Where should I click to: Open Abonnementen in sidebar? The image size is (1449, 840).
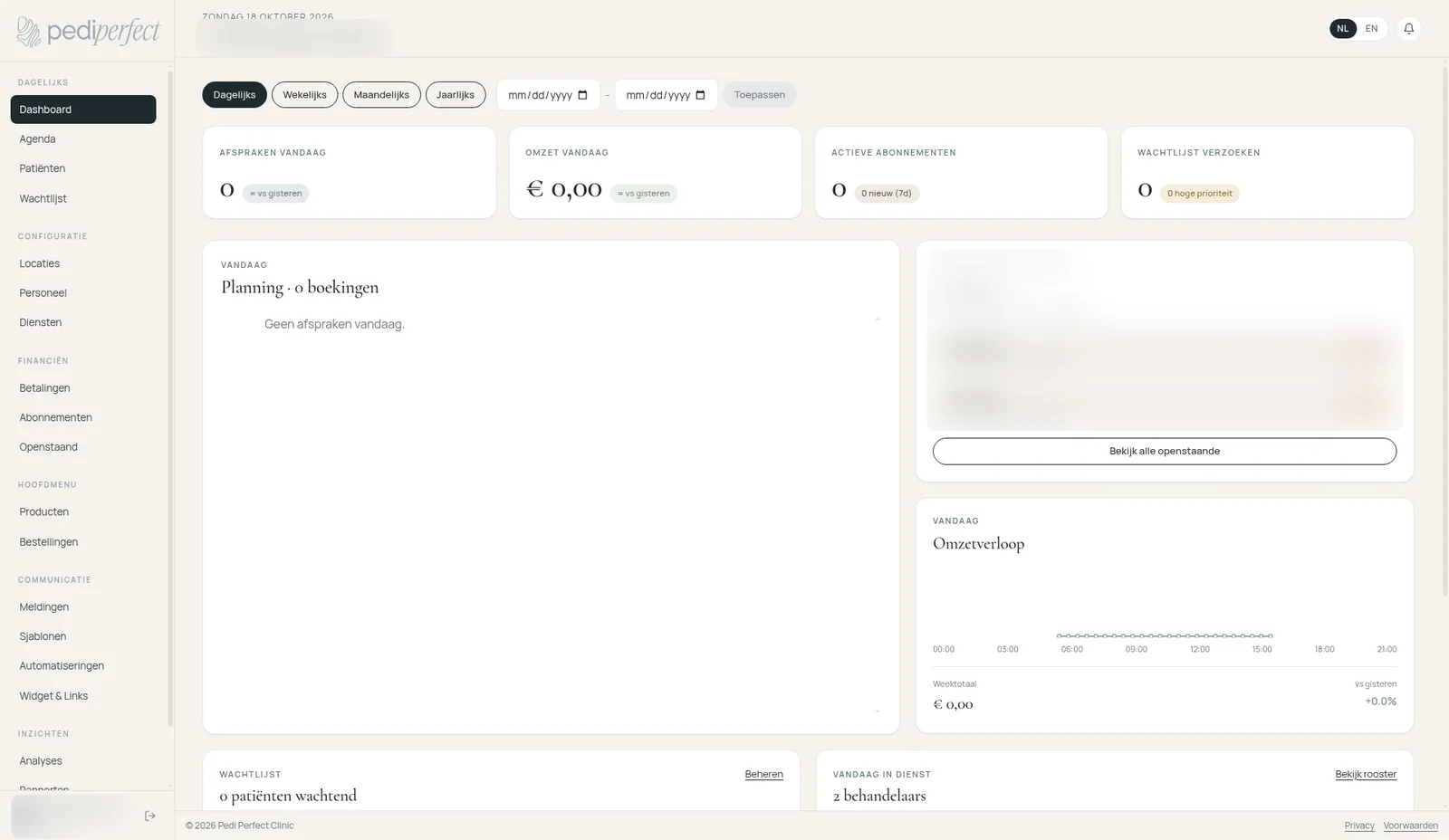point(83,417)
